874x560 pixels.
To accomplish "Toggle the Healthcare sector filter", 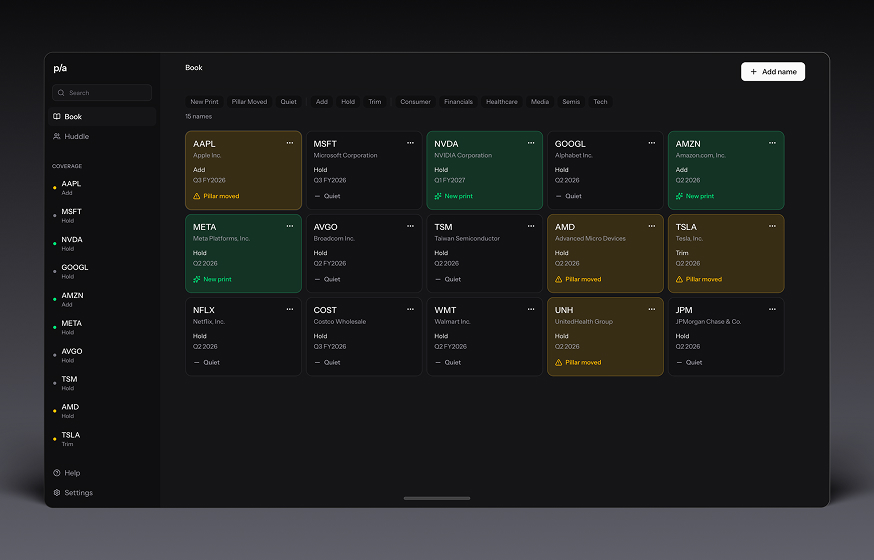I will click(502, 102).
